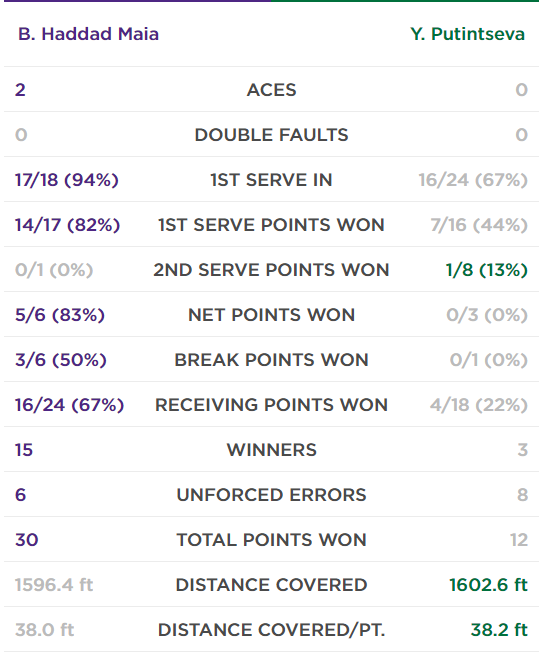
Task: Click the 1ST SERVE IN label
Action: click(x=272, y=179)
